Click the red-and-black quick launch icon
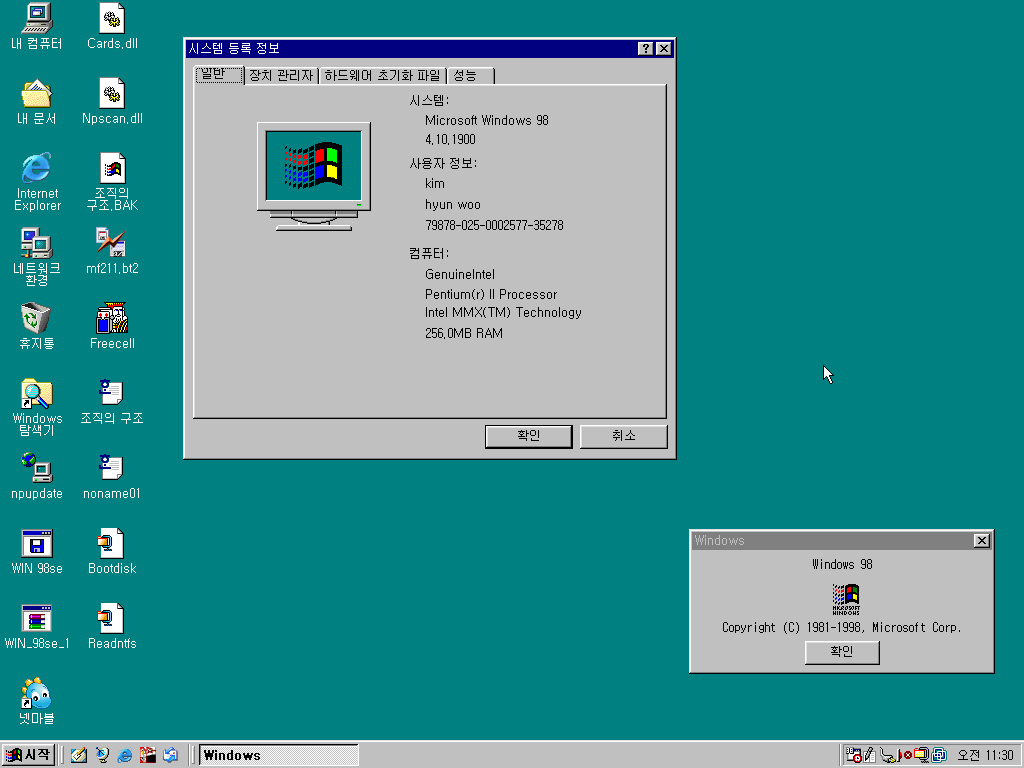This screenshot has width=1024, height=768. point(148,755)
